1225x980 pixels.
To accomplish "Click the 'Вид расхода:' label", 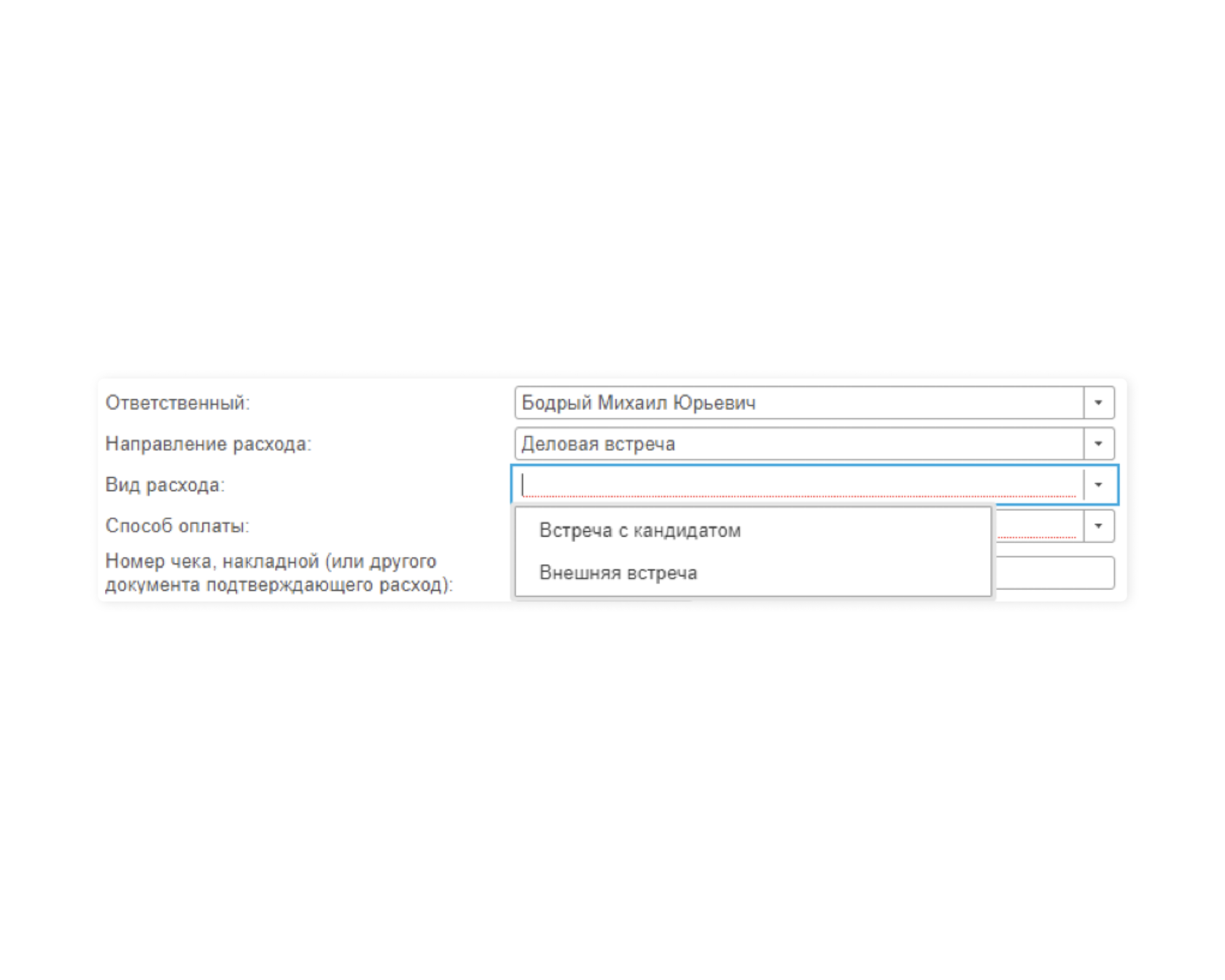I will click(x=165, y=485).
